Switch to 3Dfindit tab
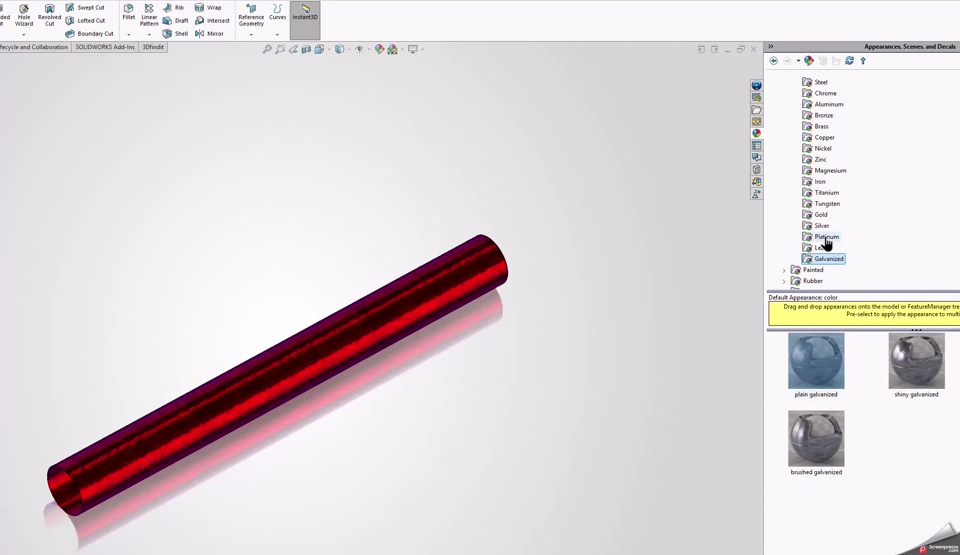The height and width of the screenshot is (555, 960). click(153, 47)
